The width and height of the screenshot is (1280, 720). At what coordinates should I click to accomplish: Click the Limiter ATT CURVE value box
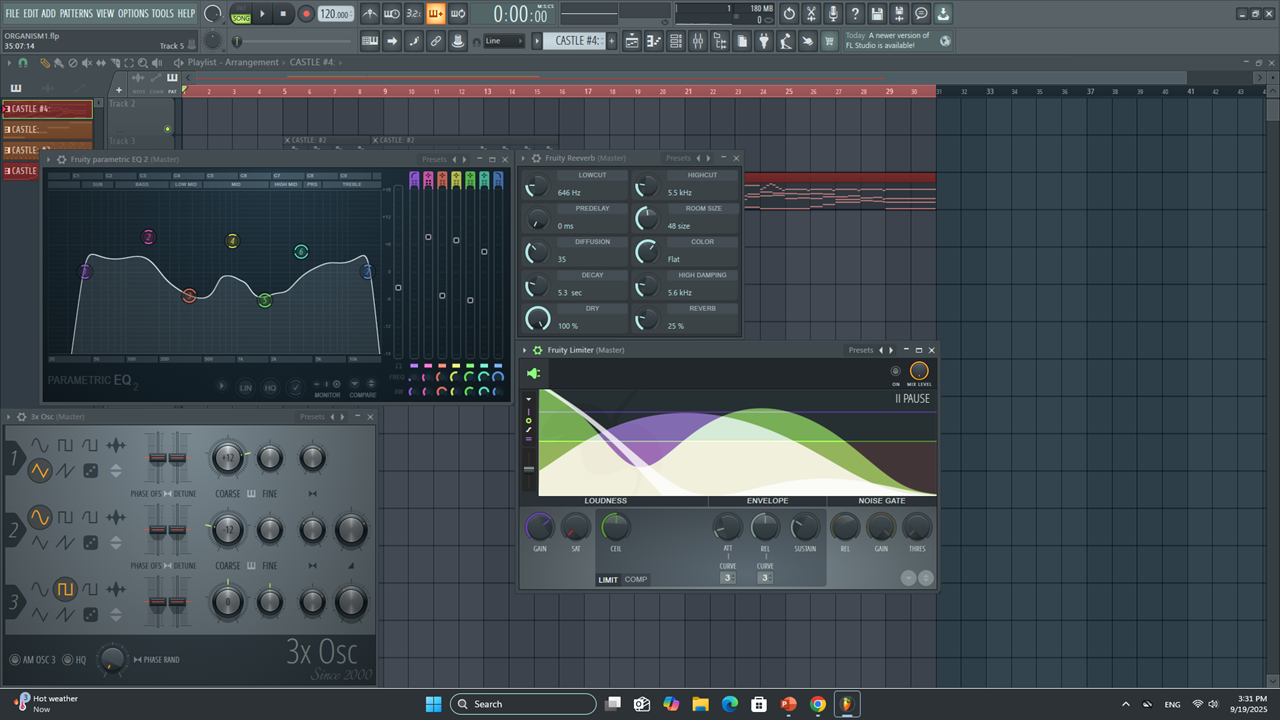tap(728, 578)
